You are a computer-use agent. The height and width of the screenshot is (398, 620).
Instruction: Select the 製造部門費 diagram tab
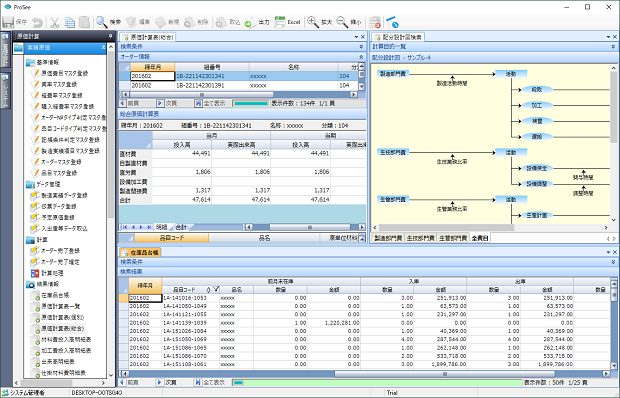pos(388,238)
